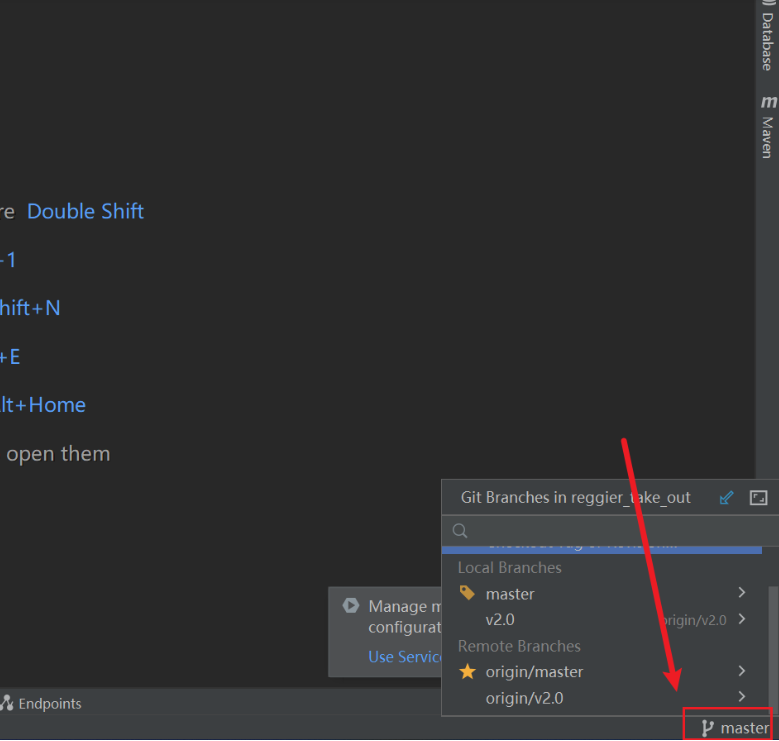This screenshot has height=741, width=779.
Task: Click the 'open them' hint text
Action: 58,454
